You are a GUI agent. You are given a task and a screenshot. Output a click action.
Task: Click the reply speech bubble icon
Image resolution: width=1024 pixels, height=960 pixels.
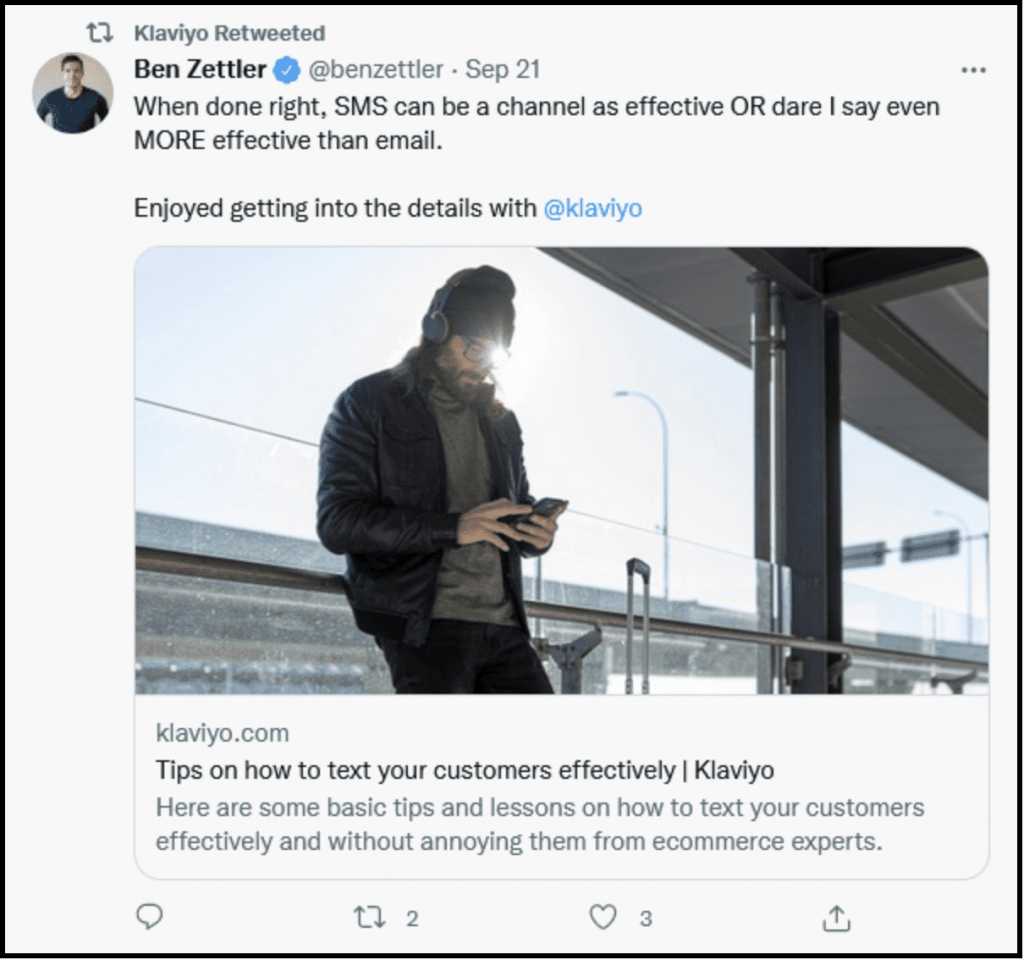149,917
